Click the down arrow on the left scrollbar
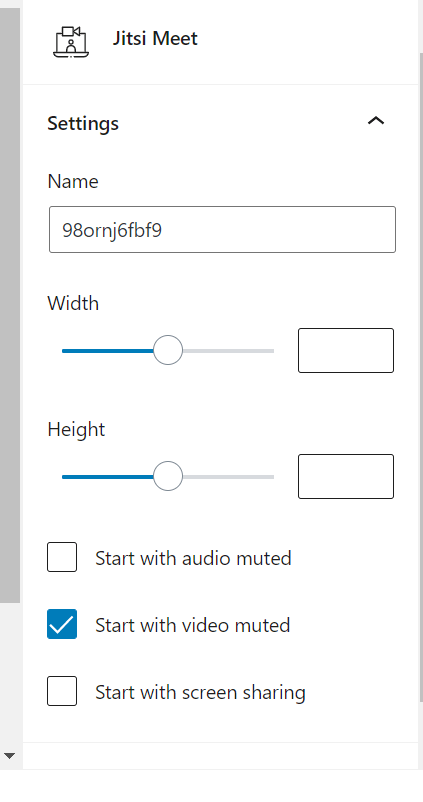The height and width of the screenshot is (802, 423). [x=9, y=755]
